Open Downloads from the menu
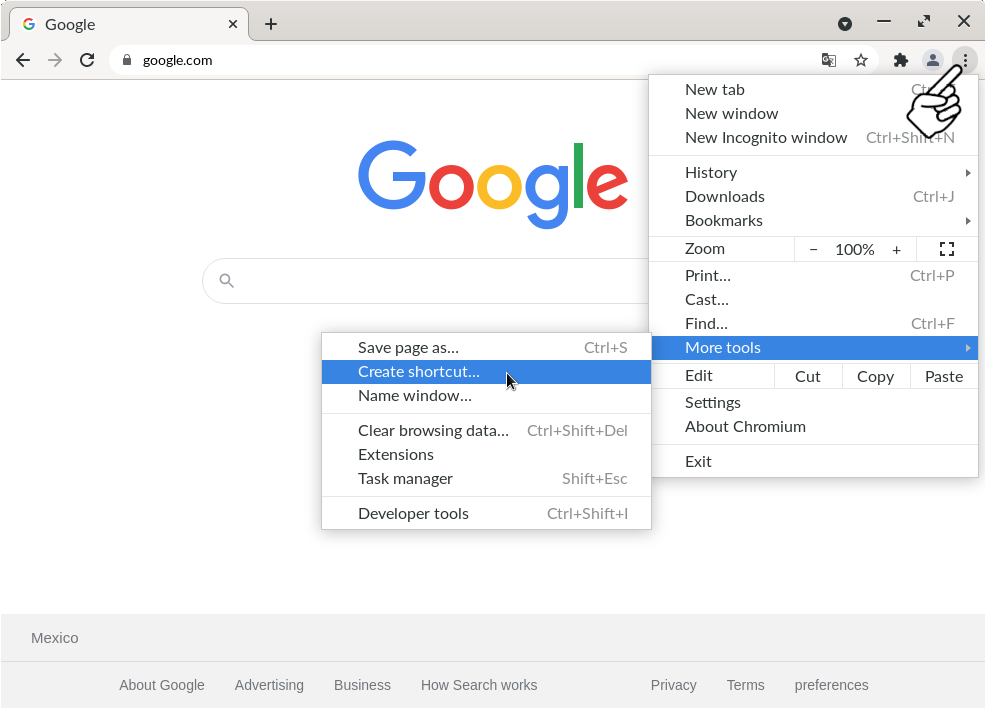The height and width of the screenshot is (708, 985). 814,197
